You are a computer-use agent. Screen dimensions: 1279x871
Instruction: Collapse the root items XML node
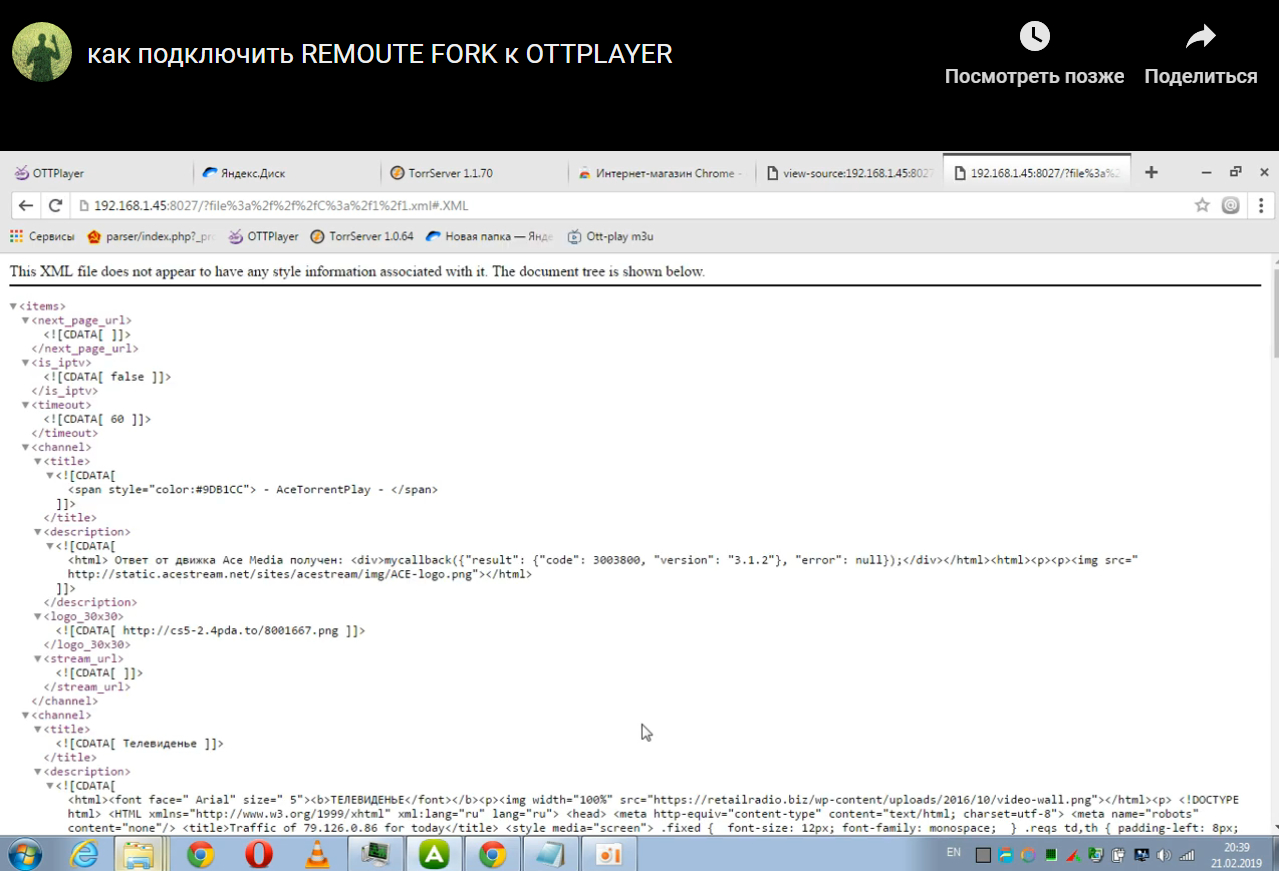tap(14, 307)
